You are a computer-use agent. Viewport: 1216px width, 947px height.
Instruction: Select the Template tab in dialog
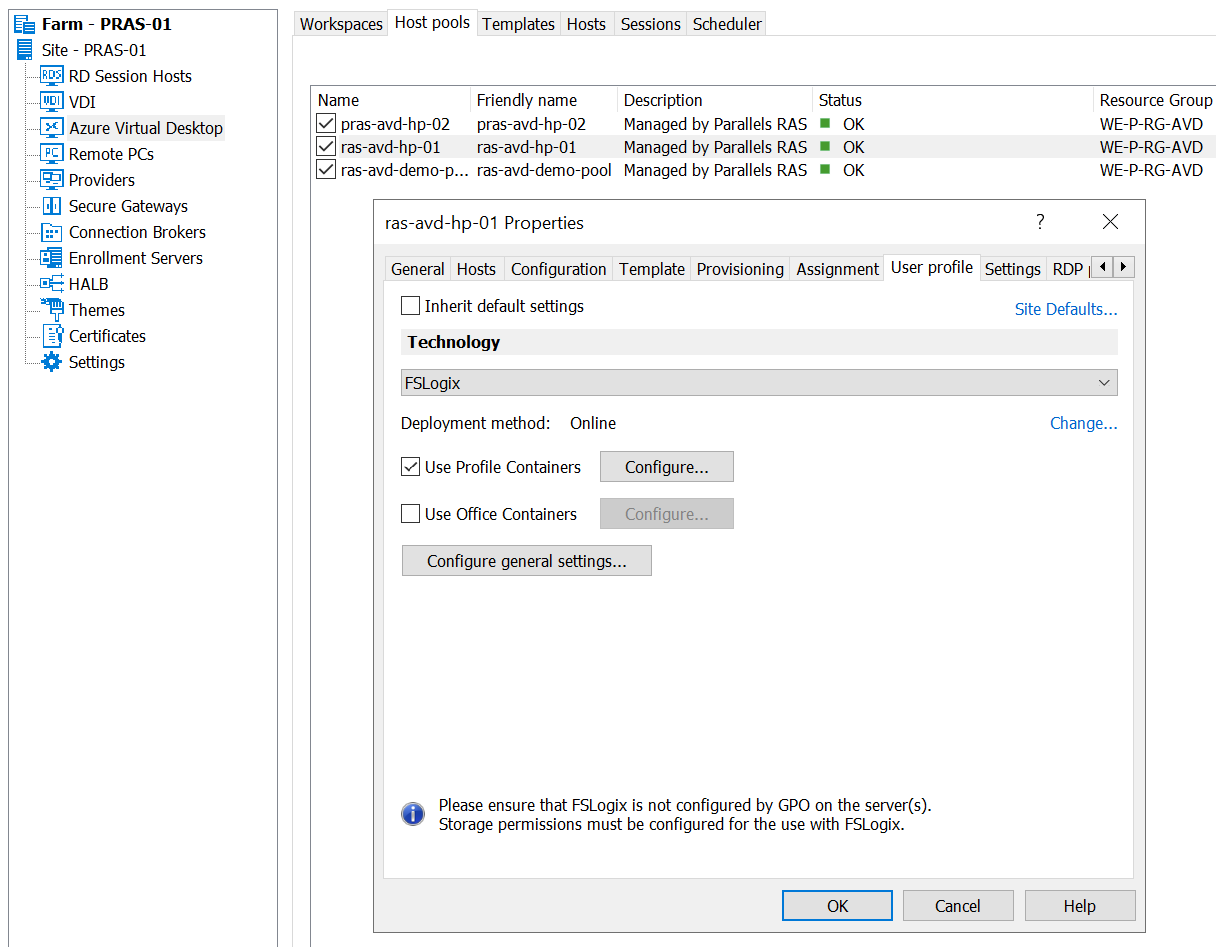(x=652, y=269)
